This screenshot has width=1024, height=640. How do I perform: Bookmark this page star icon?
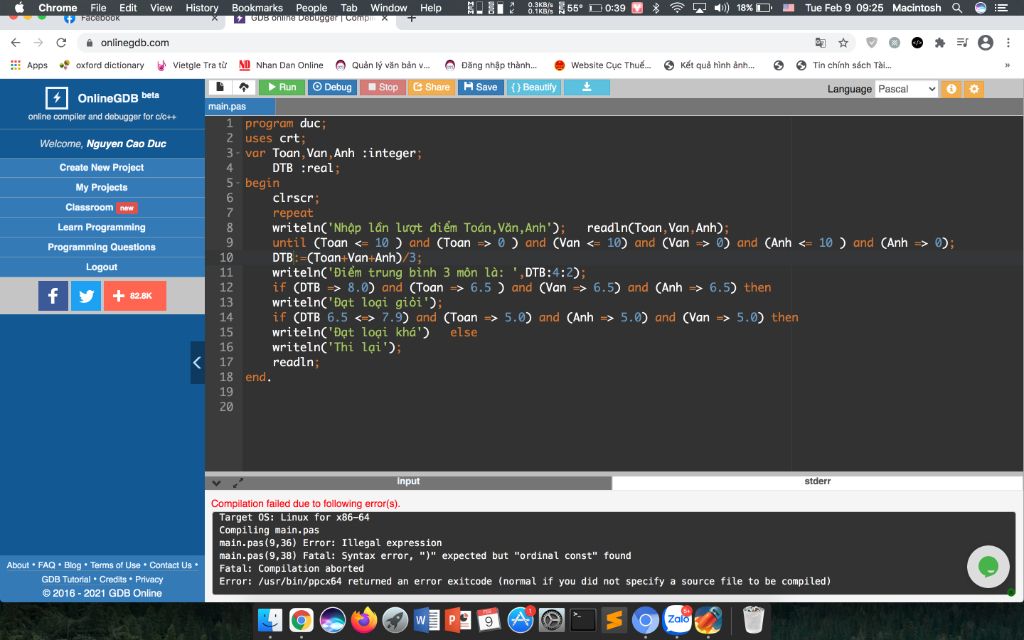(843, 42)
